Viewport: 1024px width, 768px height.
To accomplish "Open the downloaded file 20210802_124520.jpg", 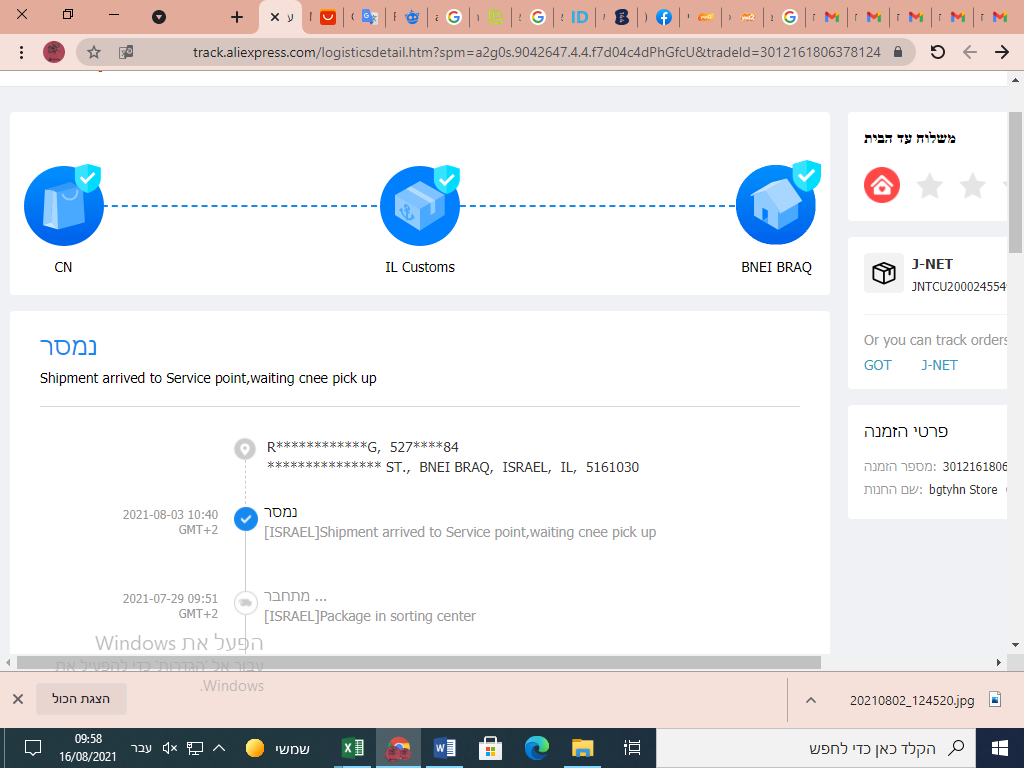I will pos(912,700).
